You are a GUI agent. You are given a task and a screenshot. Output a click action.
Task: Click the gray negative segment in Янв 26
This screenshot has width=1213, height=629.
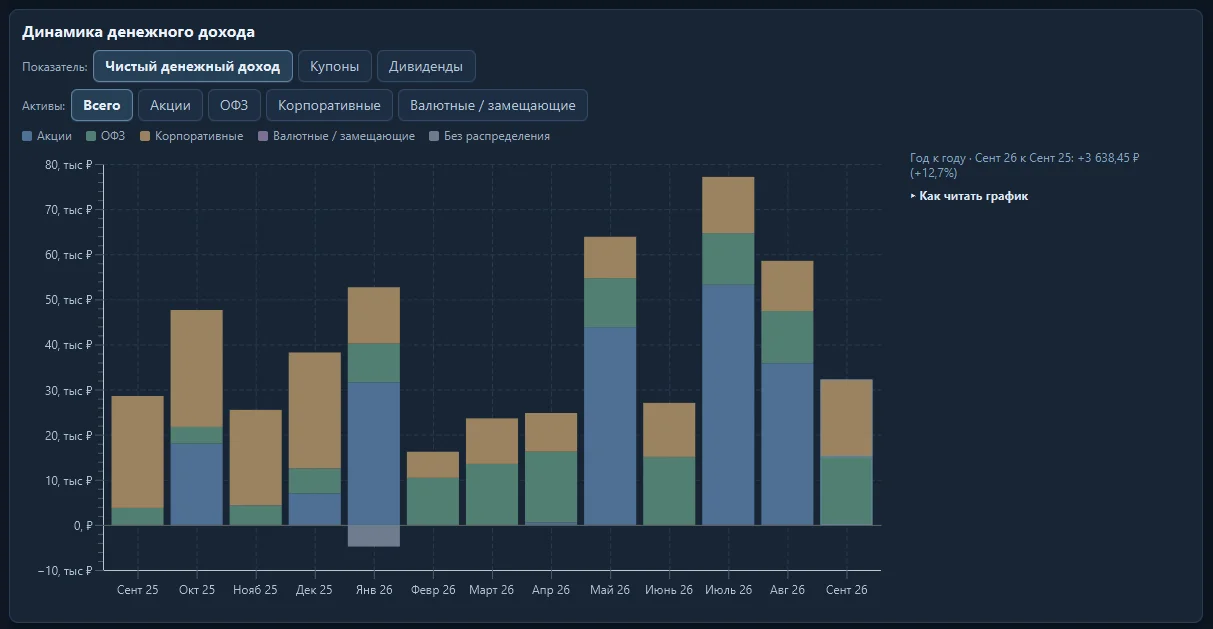pyautogui.click(x=373, y=536)
